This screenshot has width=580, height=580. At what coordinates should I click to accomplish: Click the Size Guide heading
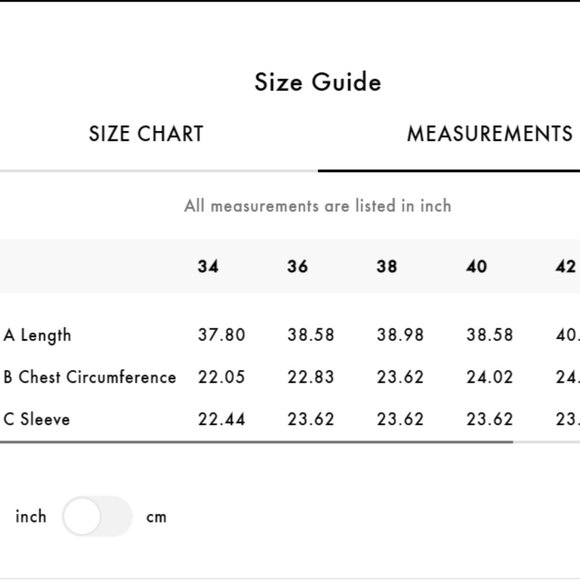pyautogui.click(x=318, y=82)
